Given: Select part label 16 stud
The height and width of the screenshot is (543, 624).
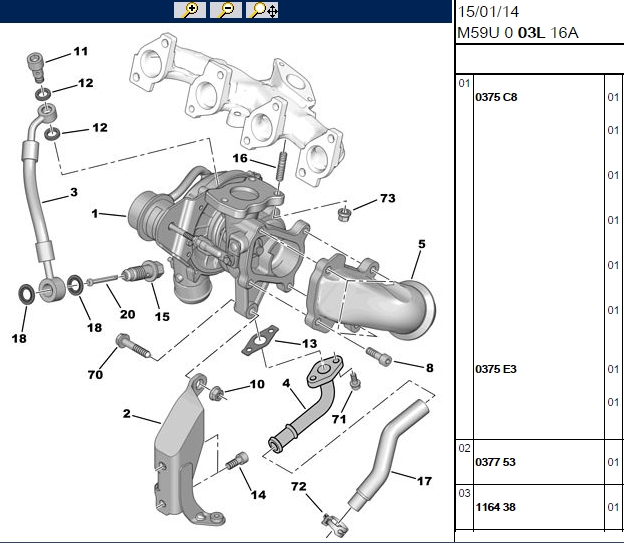Looking at the screenshot, I should 240,158.
